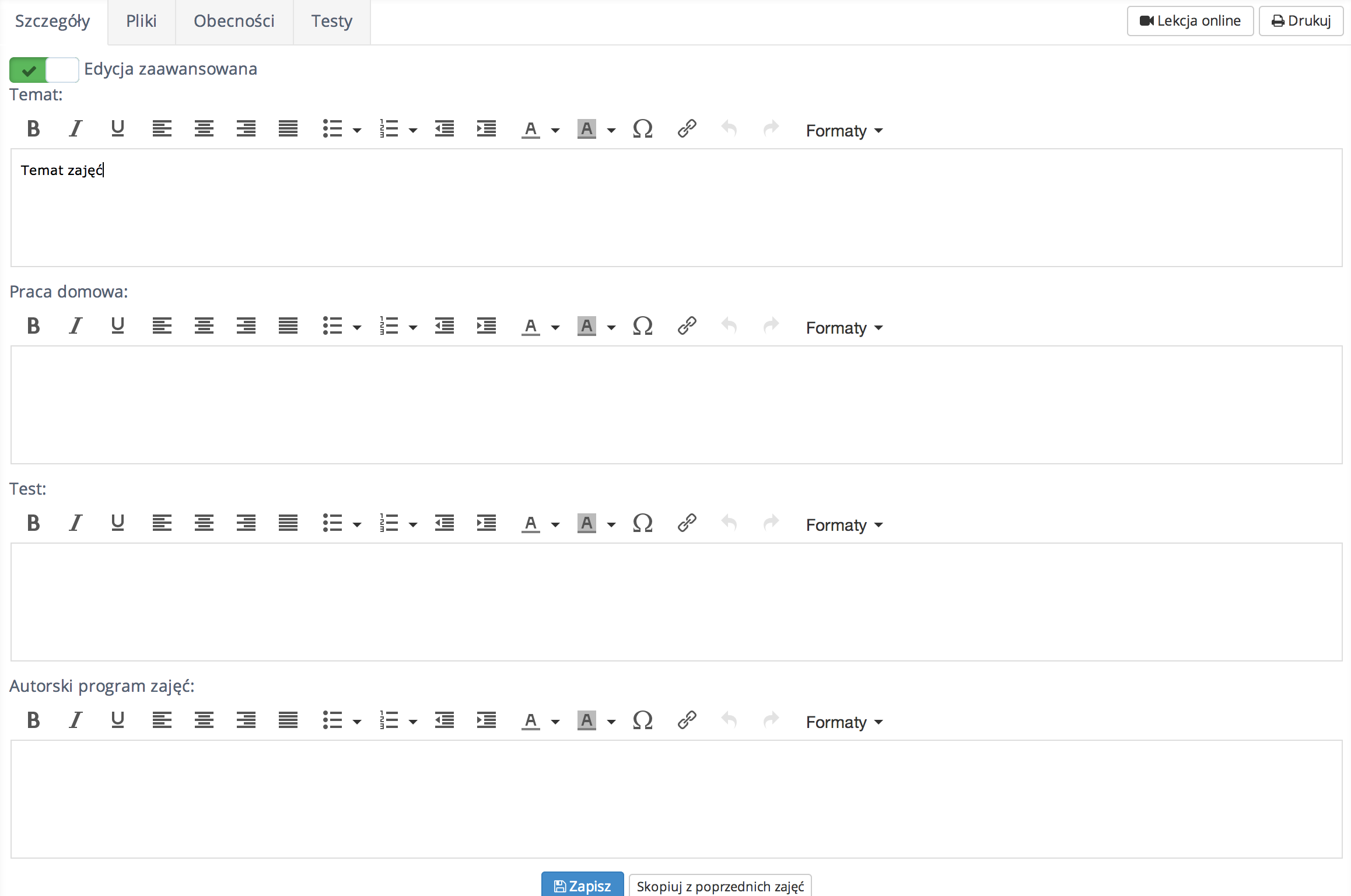Screen dimensions: 1351x896
Task: Increase indent in Autorski program toolbar
Action: click(x=486, y=720)
